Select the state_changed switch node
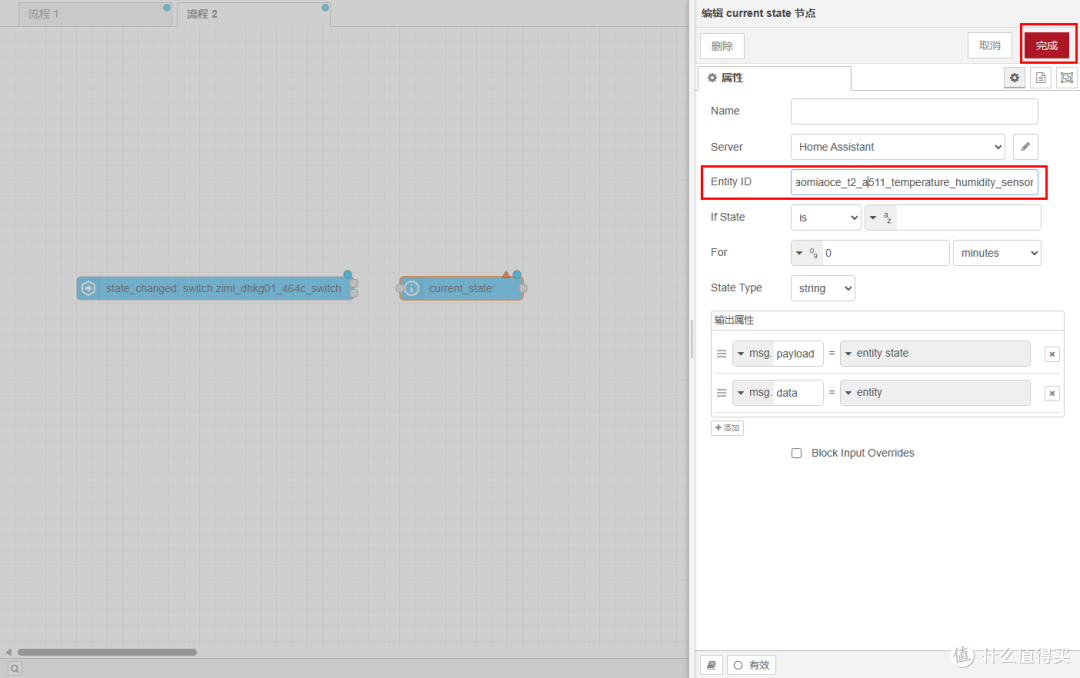The width and height of the screenshot is (1080, 678). 216,288
